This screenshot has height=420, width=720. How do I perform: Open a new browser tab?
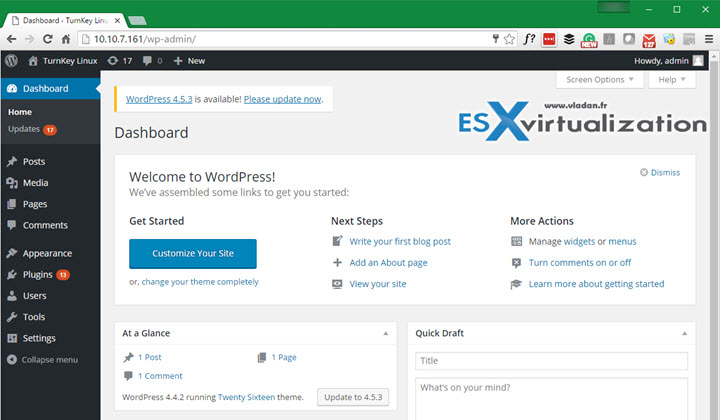point(137,21)
